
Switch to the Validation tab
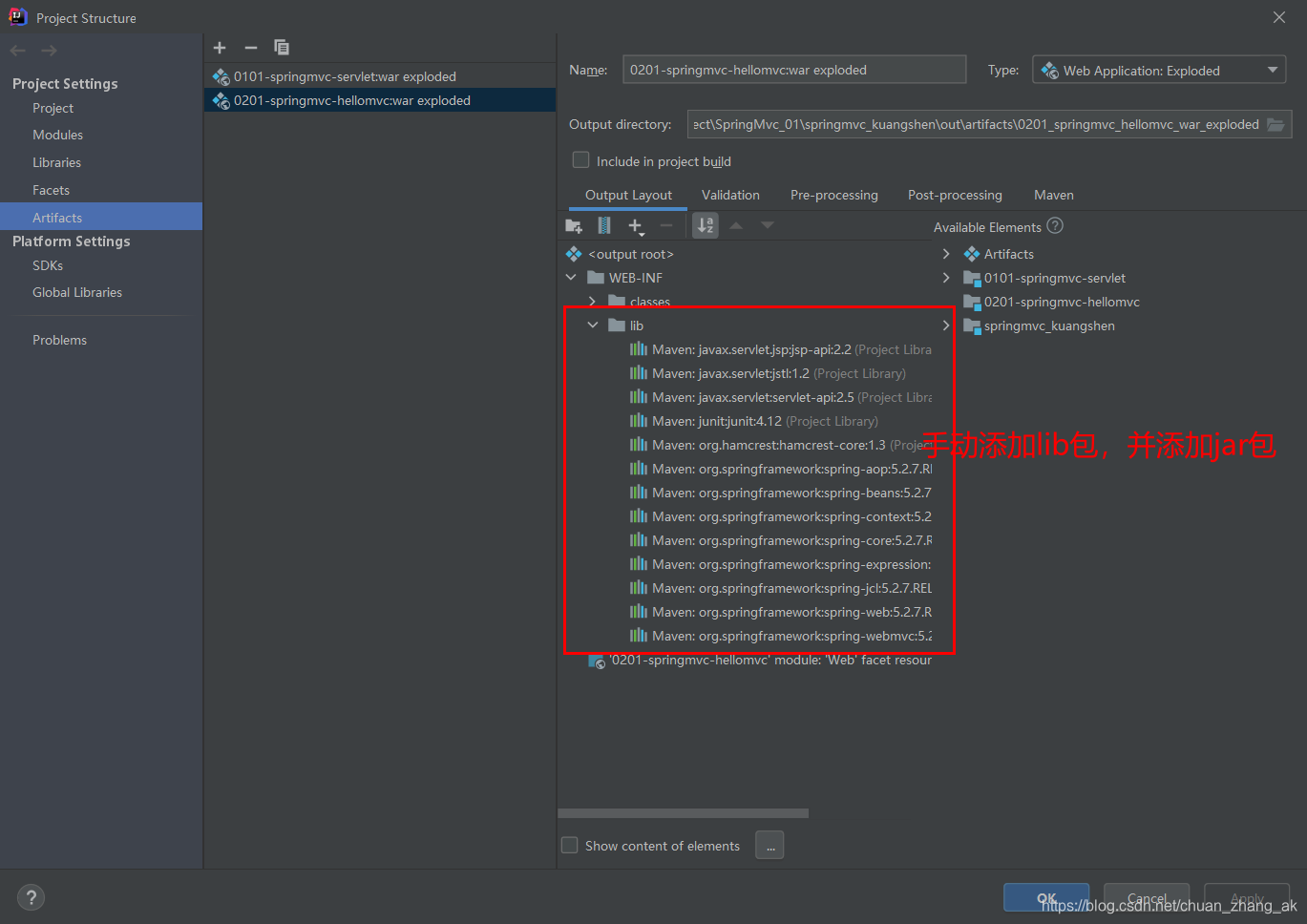(730, 195)
